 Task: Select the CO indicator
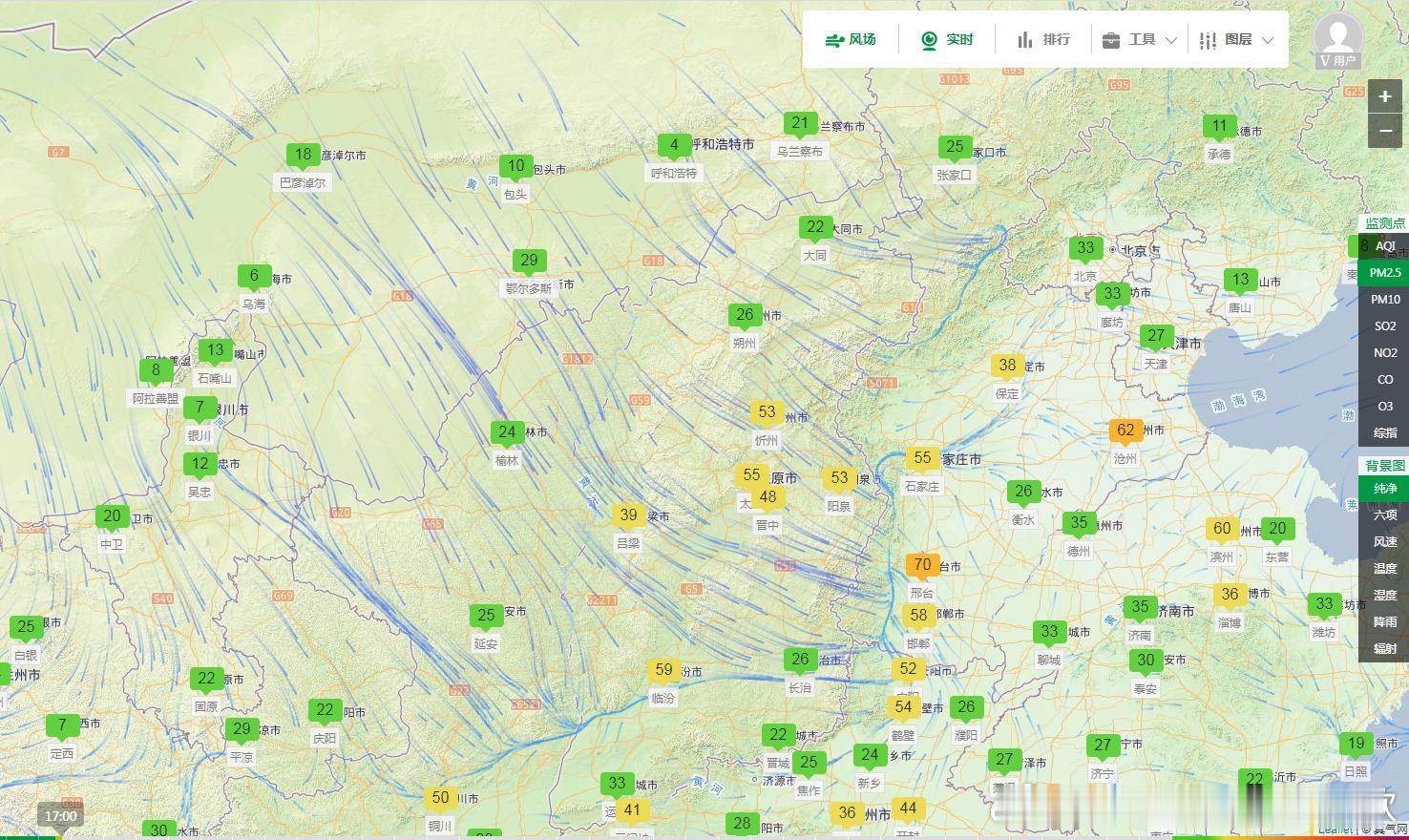point(1385,380)
